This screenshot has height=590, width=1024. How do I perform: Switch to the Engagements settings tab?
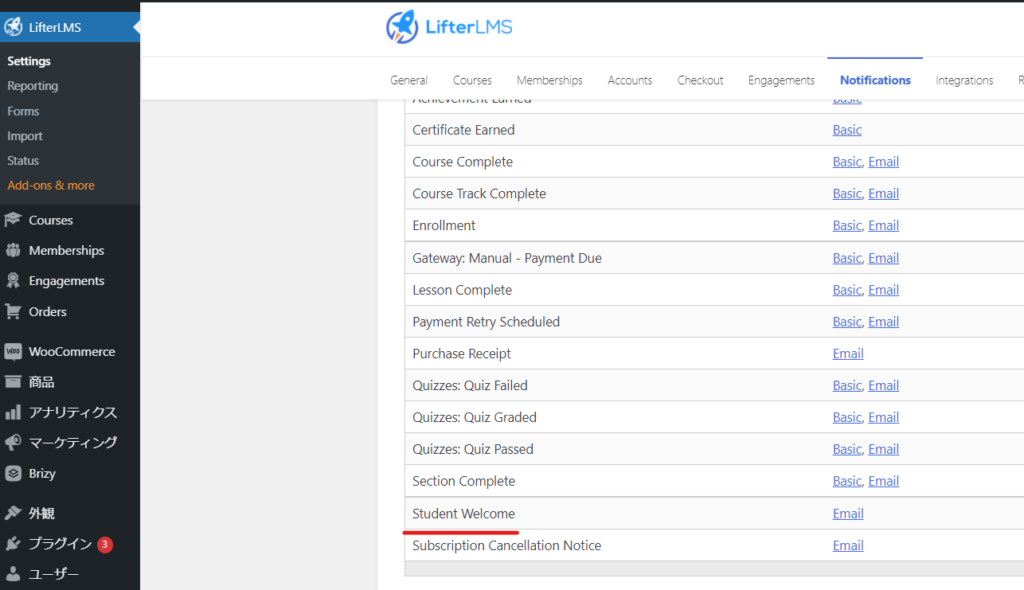click(781, 80)
